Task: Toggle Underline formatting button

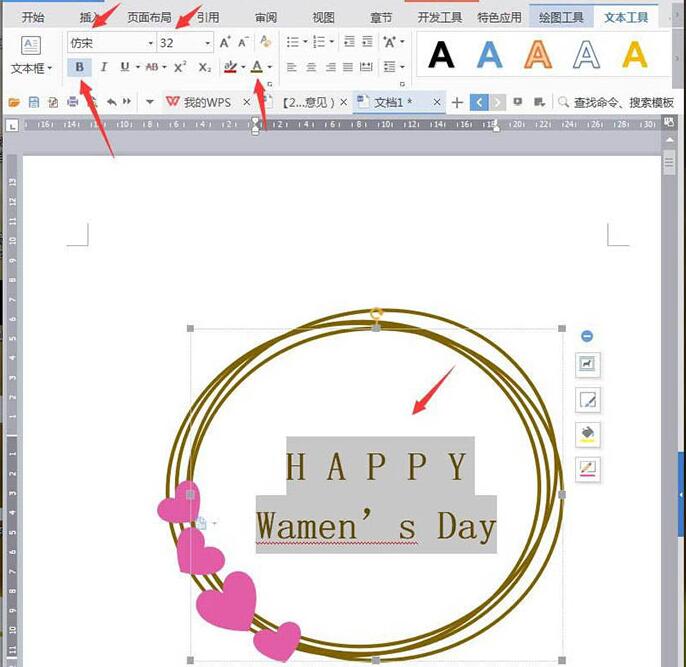Action: [x=124, y=67]
